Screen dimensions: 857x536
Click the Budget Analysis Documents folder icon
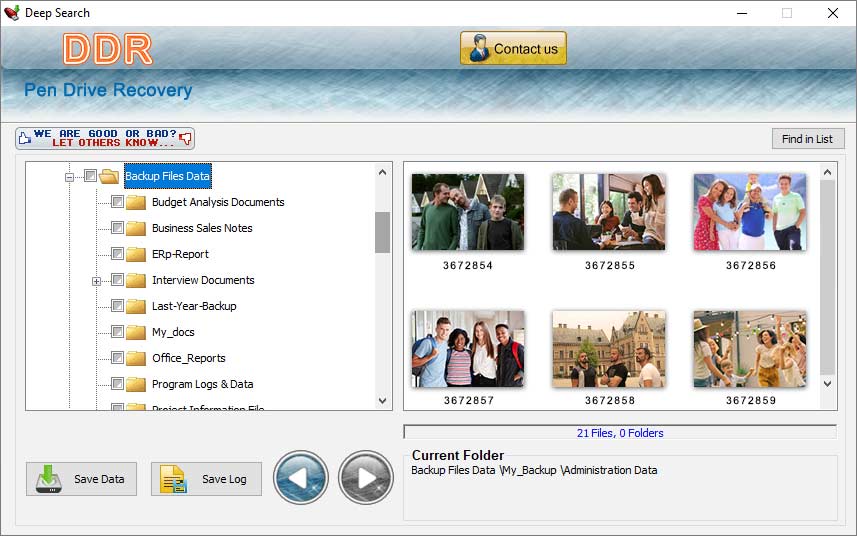coord(136,202)
